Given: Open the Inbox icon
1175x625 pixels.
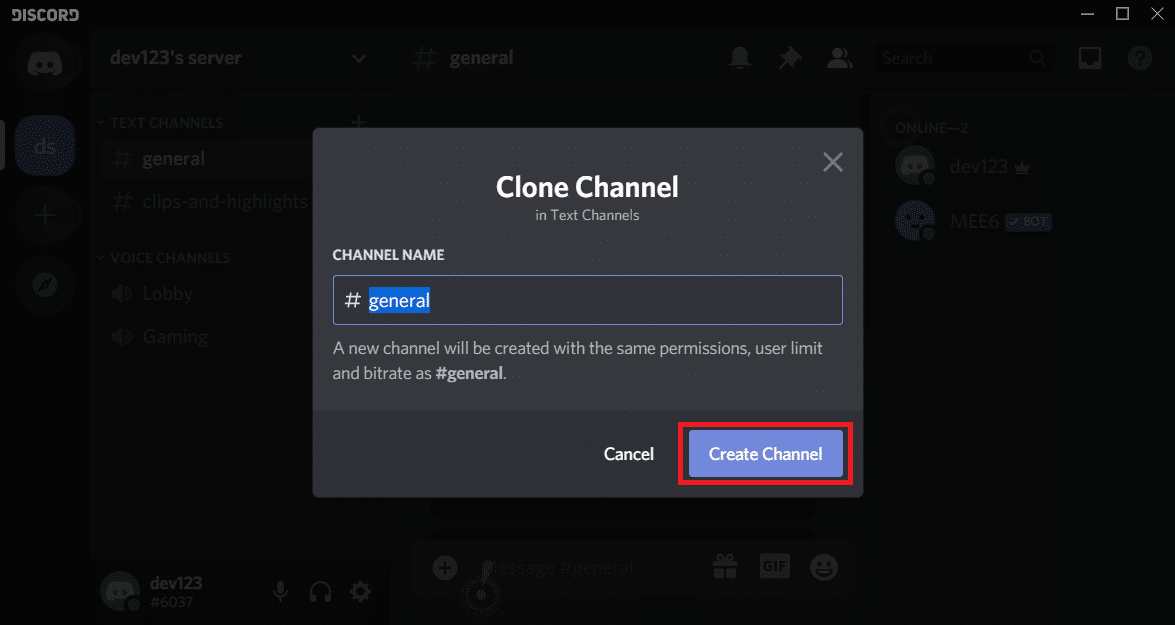Looking at the screenshot, I should 1089,57.
